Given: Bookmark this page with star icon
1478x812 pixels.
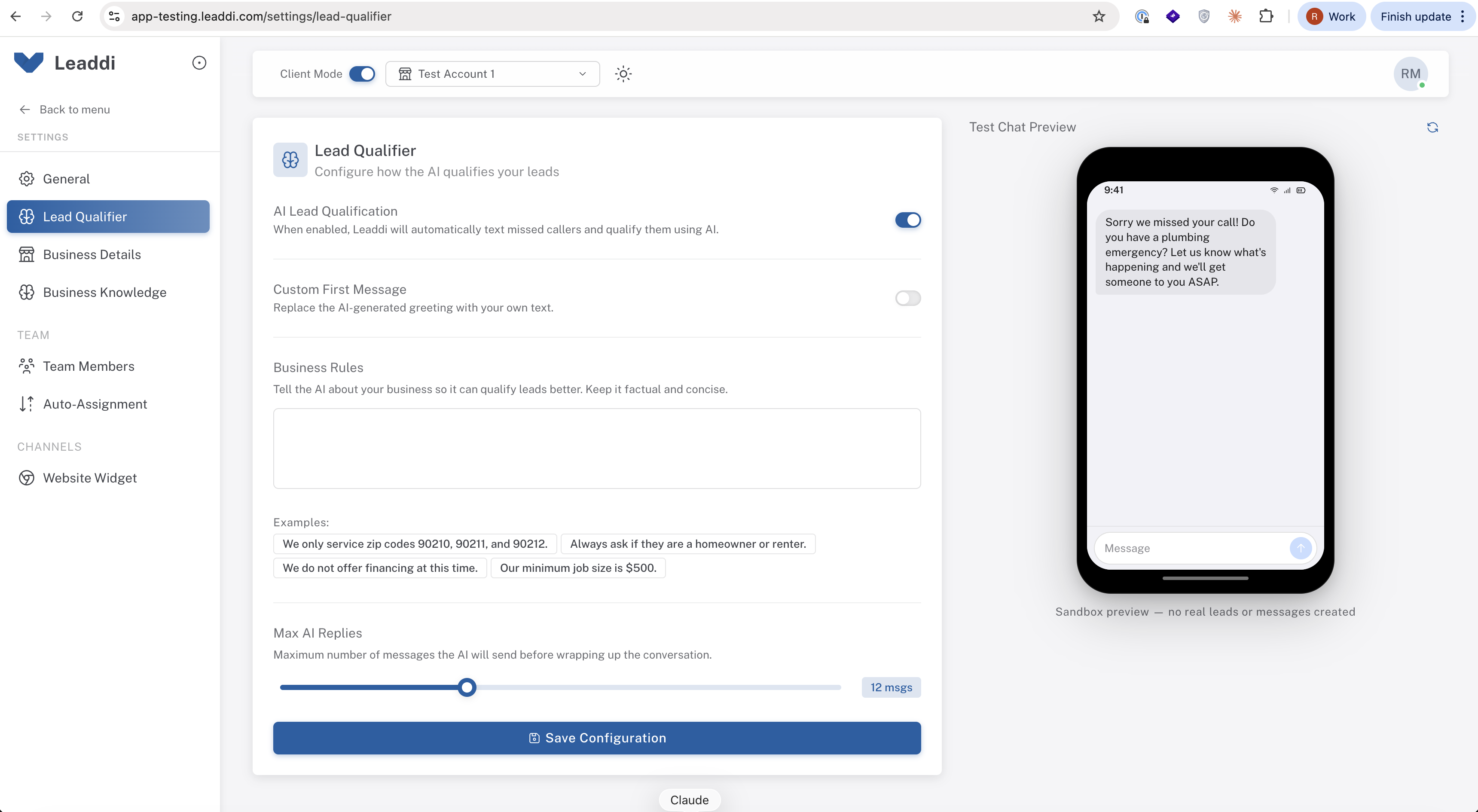Looking at the screenshot, I should 1098,17.
